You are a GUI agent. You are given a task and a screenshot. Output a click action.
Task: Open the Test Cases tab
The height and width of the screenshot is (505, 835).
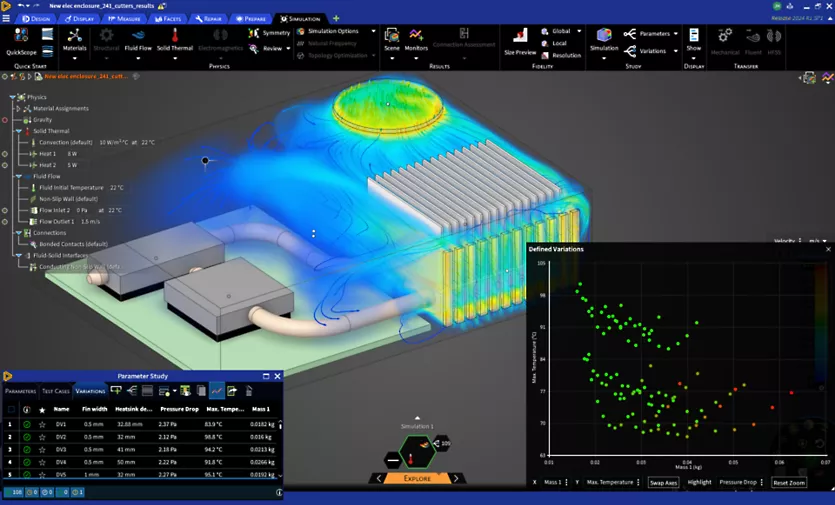[55, 391]
